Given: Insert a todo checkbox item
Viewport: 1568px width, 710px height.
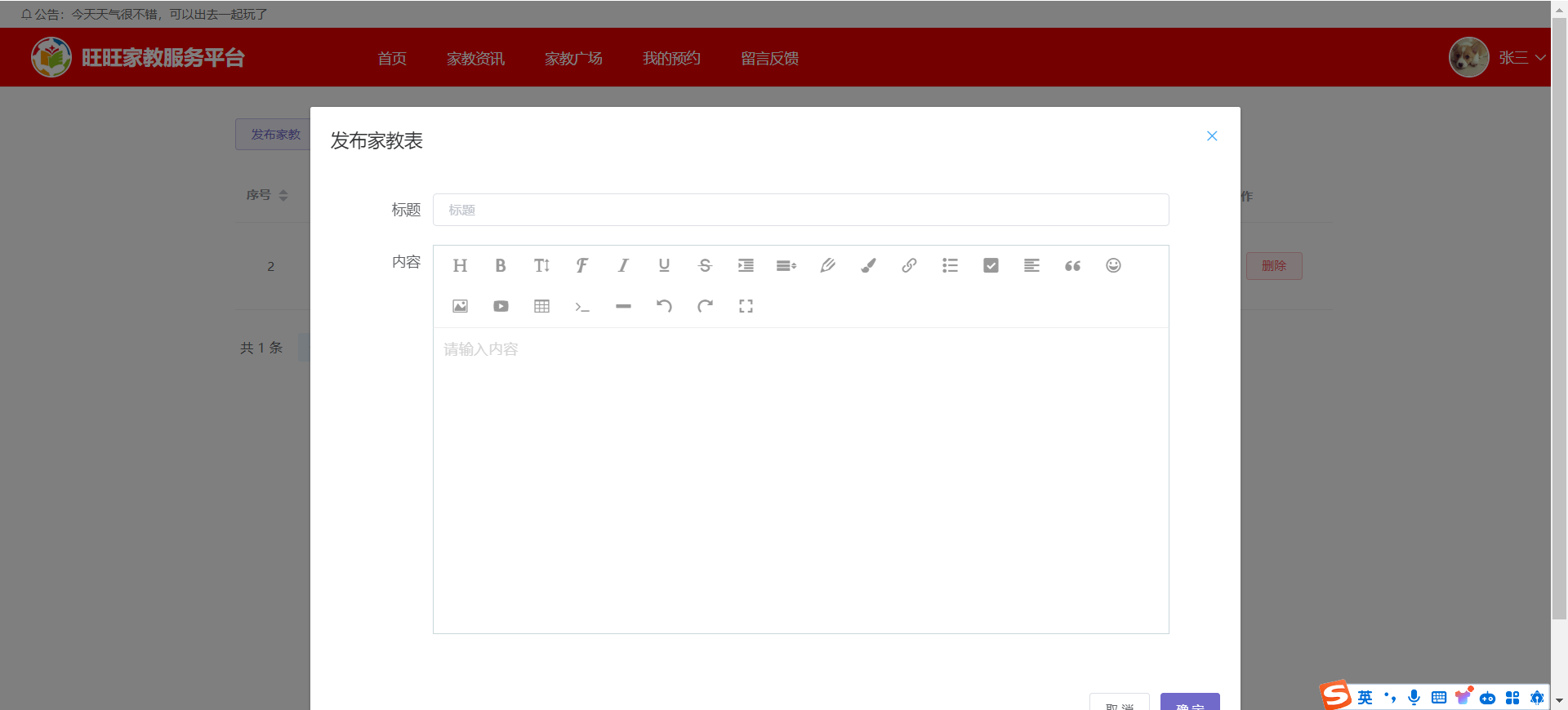Looking at the screenshot, I should pos(991,265).
